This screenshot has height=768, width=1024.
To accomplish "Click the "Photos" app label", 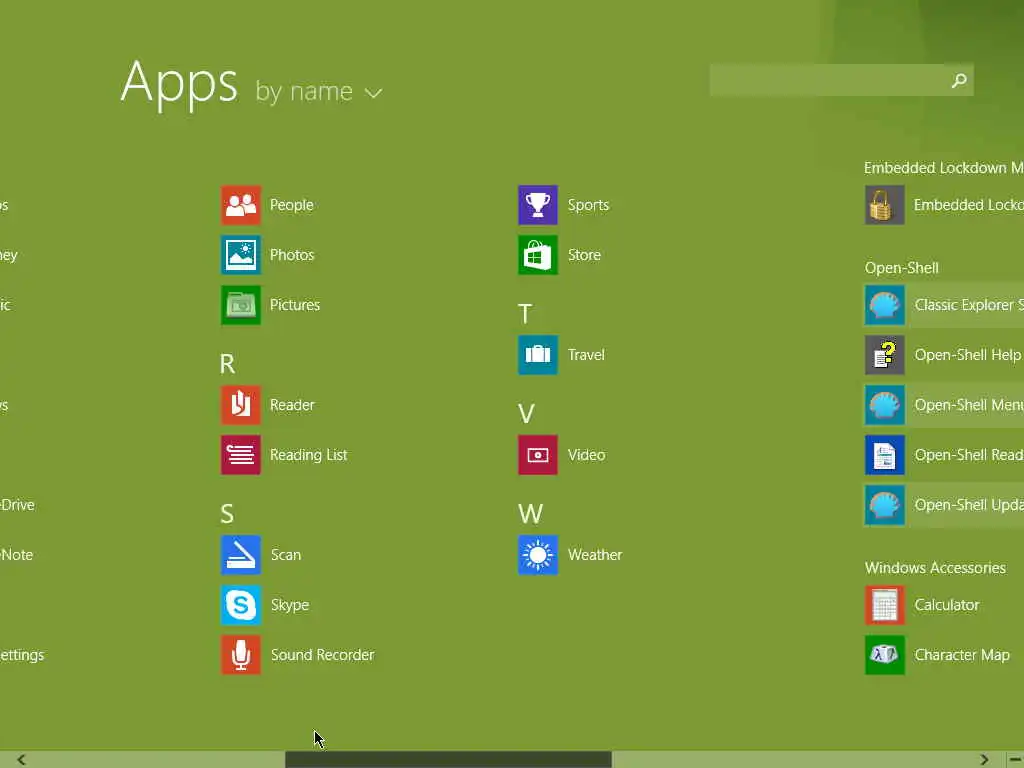I will [x=292, y=255].
